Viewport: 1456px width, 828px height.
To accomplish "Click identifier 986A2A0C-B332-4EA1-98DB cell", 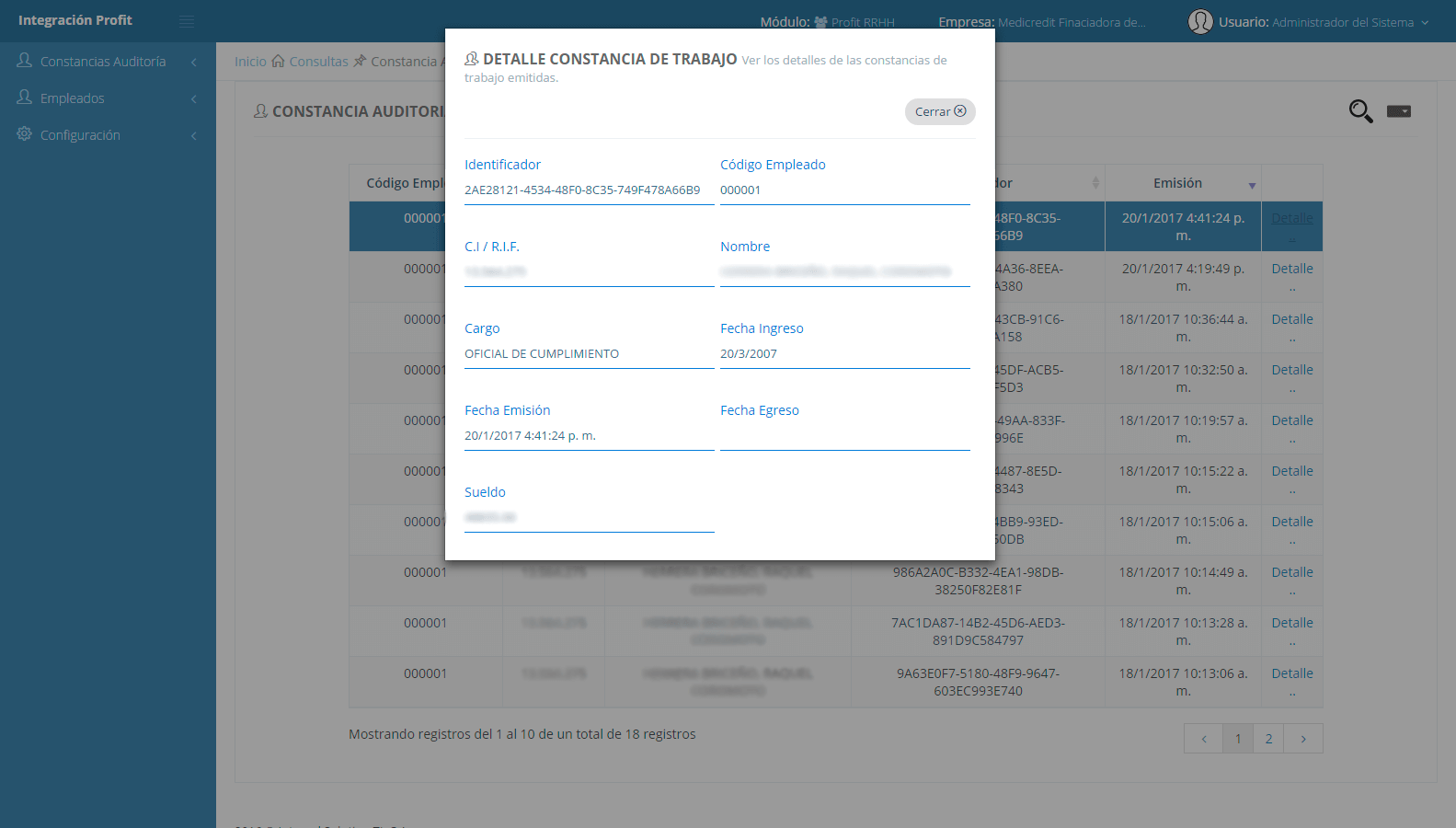I will click(x=978, y=581).
